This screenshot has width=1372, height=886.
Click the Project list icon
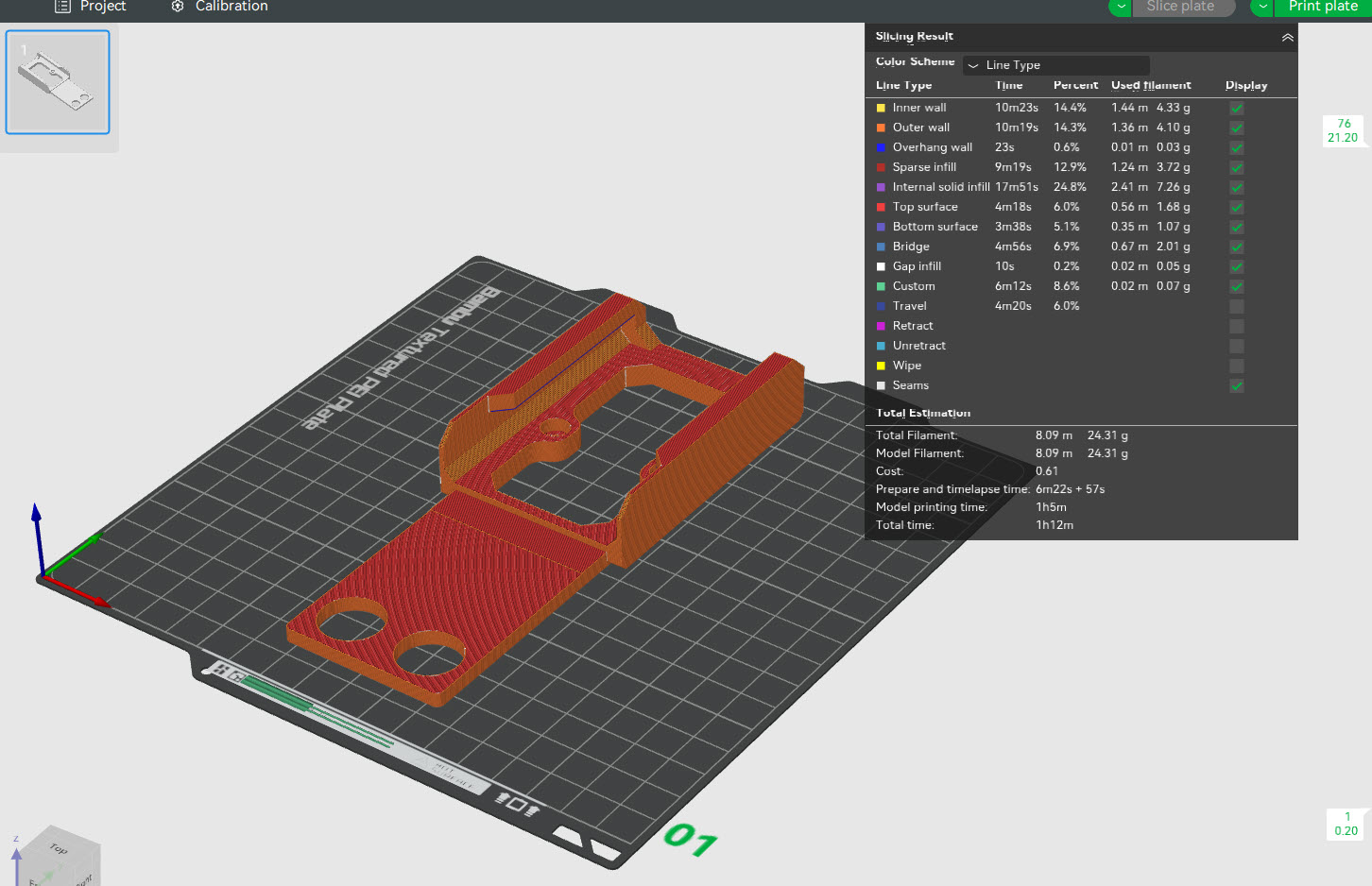tap(62, 7)
